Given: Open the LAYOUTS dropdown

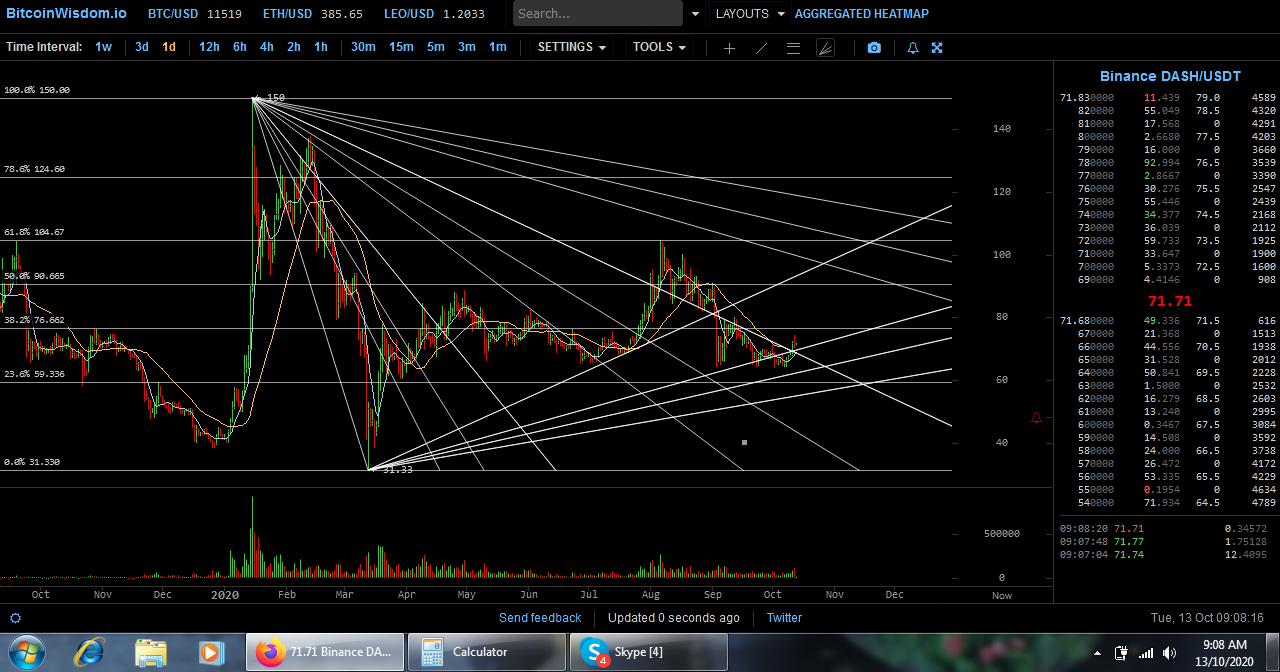Looking at the screenshot, I should 750,14.
